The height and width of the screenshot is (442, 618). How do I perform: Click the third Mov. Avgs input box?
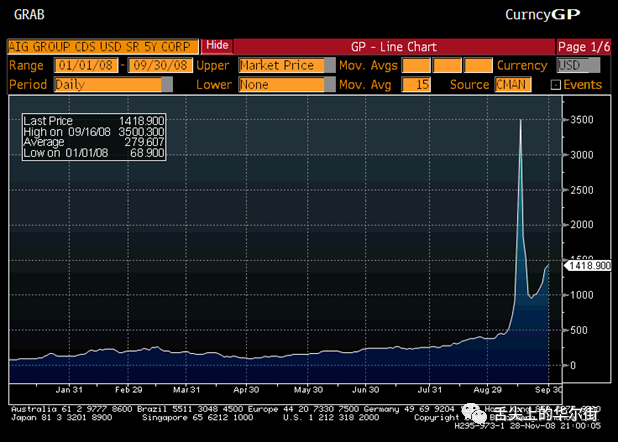(x=478, y=65)
